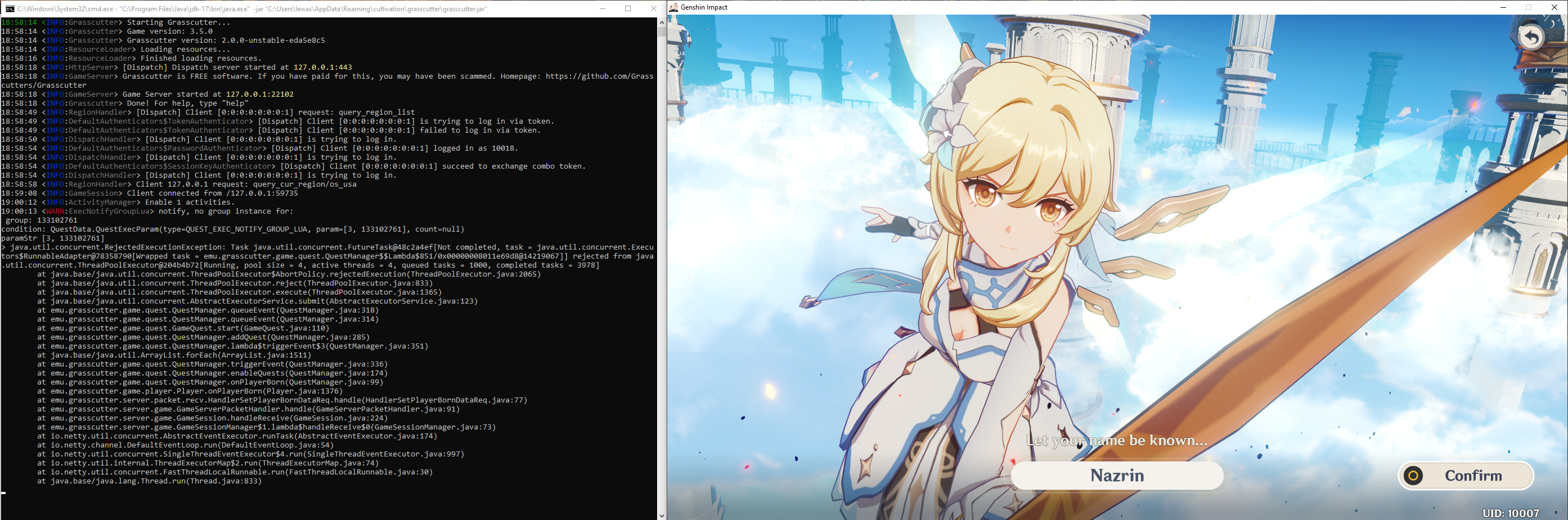Click the "Game version: 3.5.0" log line
This screenshot has width=1568, height=520.
click(x=107, y=31)
